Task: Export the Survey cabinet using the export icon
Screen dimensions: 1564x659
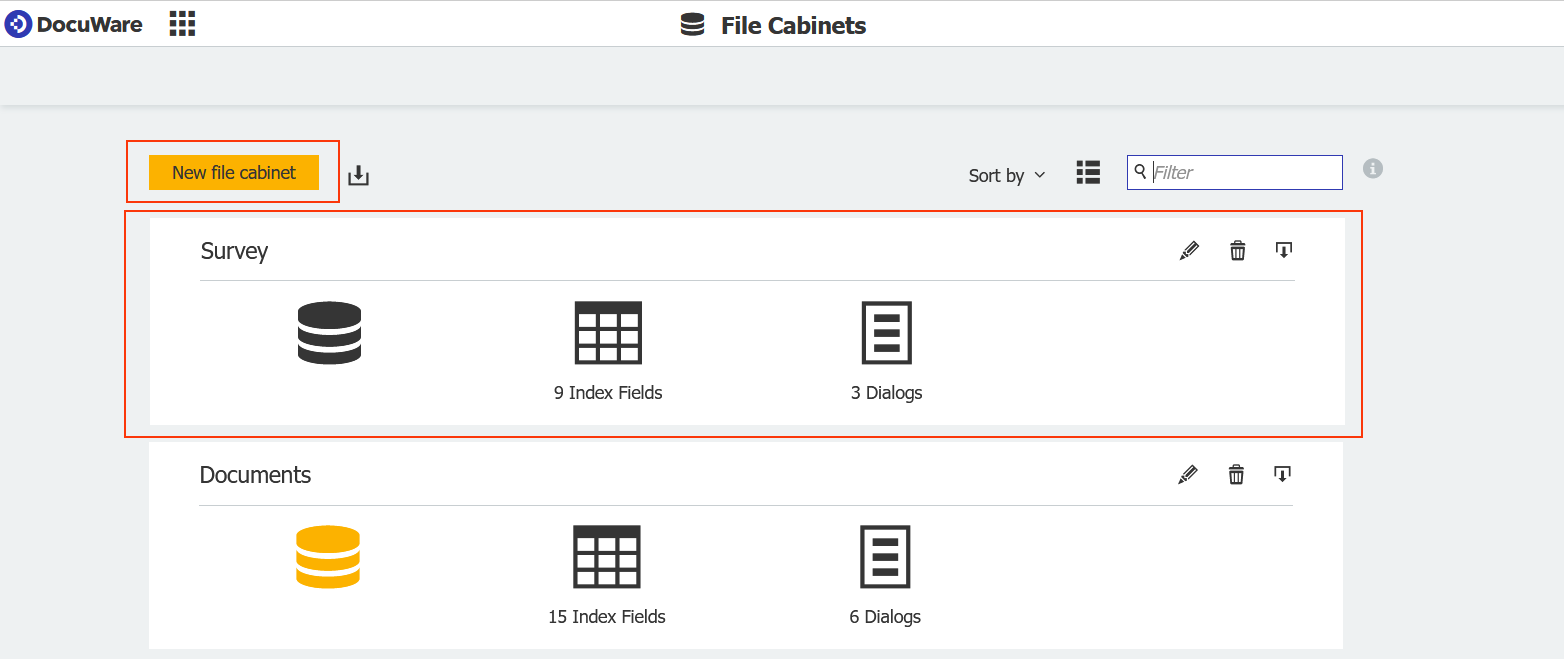Action: [x=1284, y=250]
